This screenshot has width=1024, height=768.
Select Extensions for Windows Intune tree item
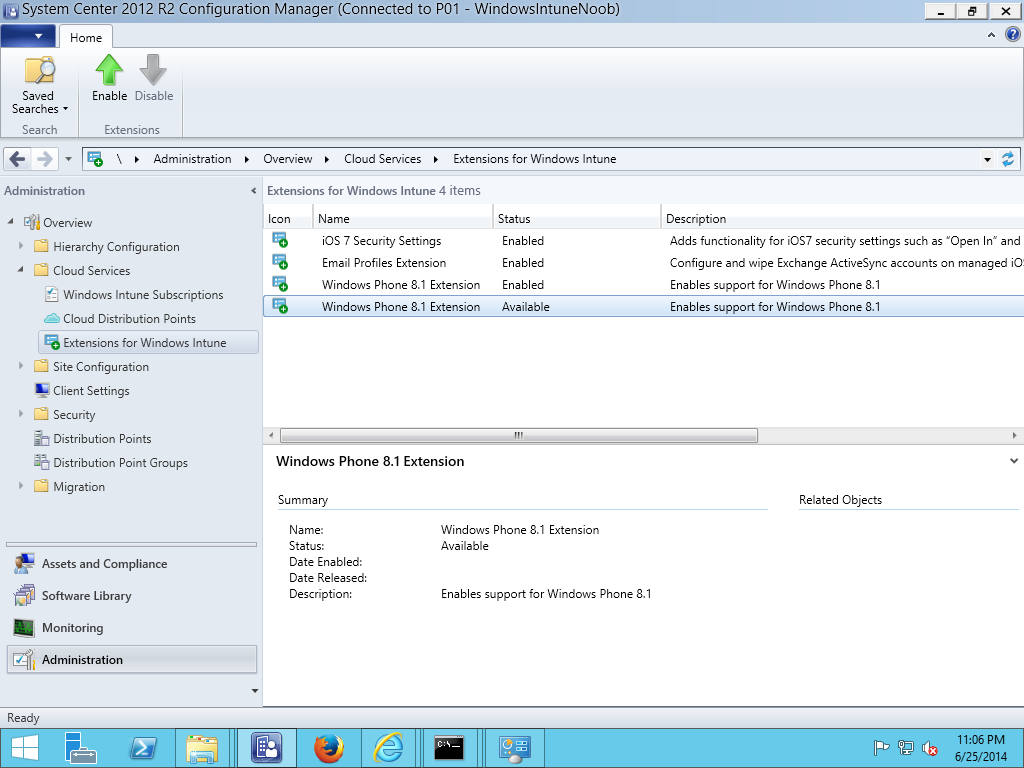click(x=148, y=342)
